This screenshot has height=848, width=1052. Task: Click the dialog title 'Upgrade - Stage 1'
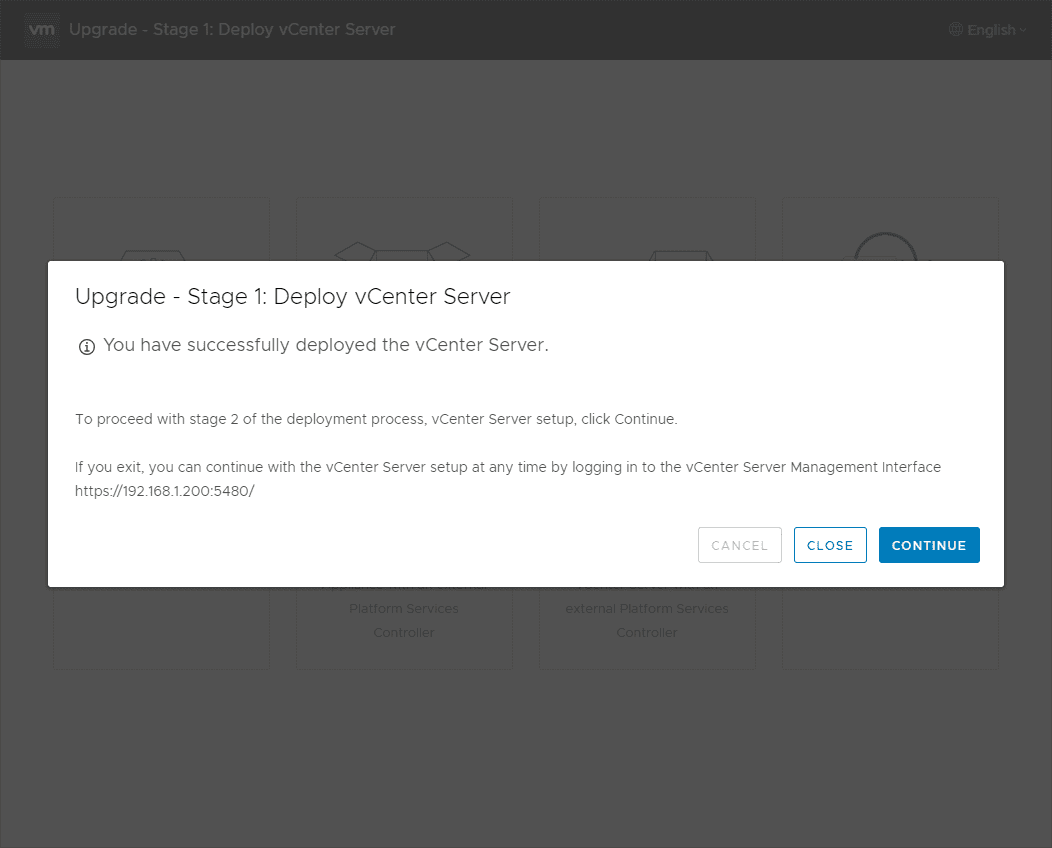click(x=293, y=297)
